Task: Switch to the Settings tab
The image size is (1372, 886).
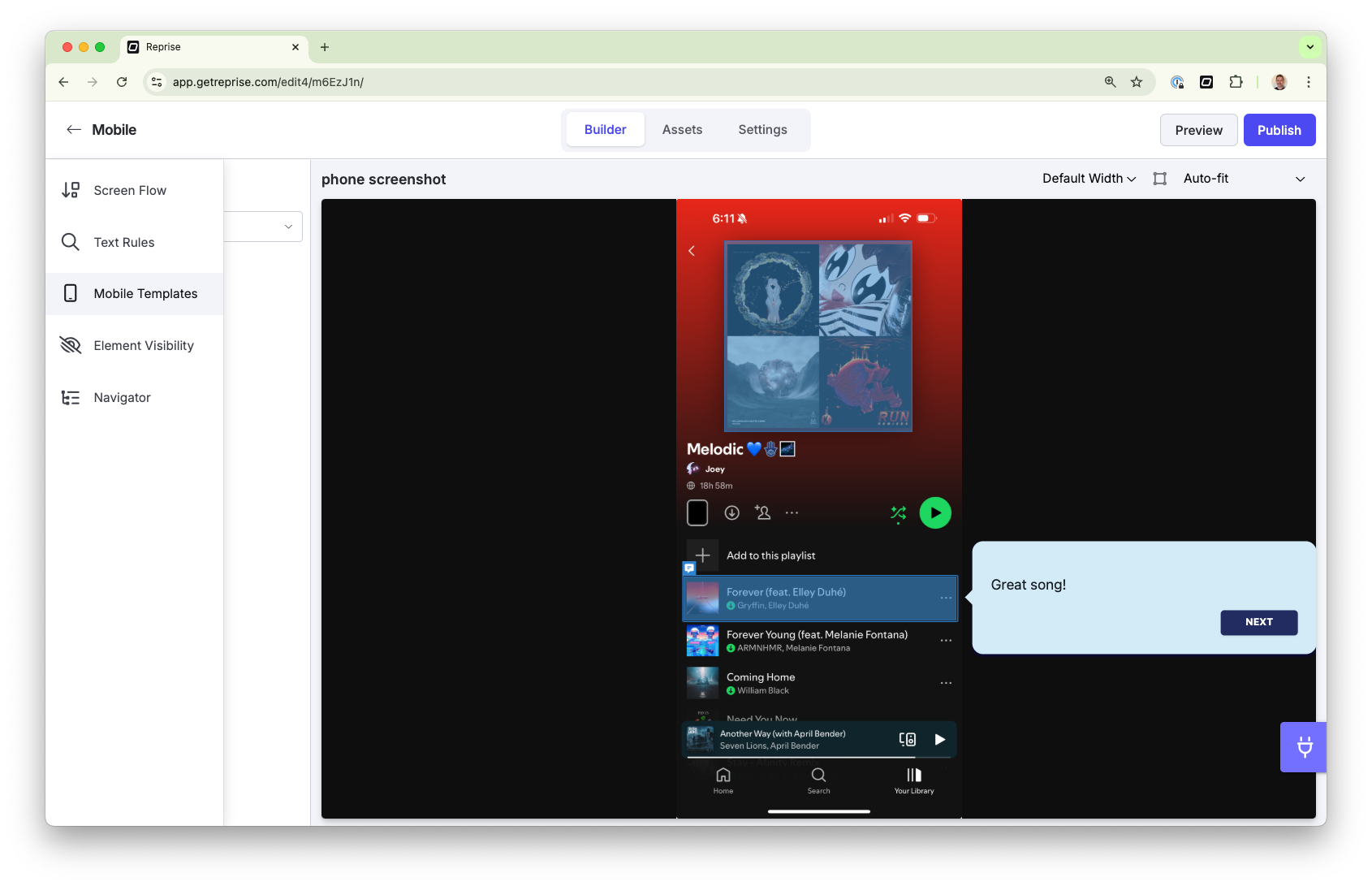Action: coord(762,130)
